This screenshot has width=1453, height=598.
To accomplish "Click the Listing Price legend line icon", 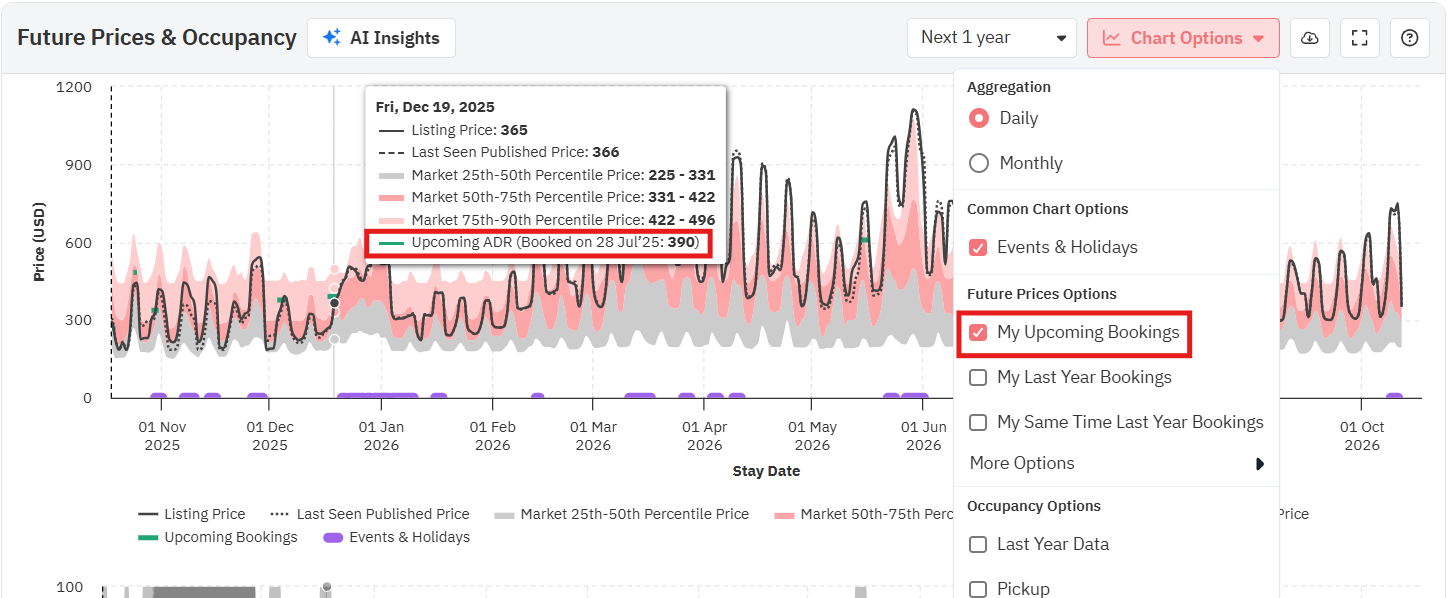I will click(148, 514).
